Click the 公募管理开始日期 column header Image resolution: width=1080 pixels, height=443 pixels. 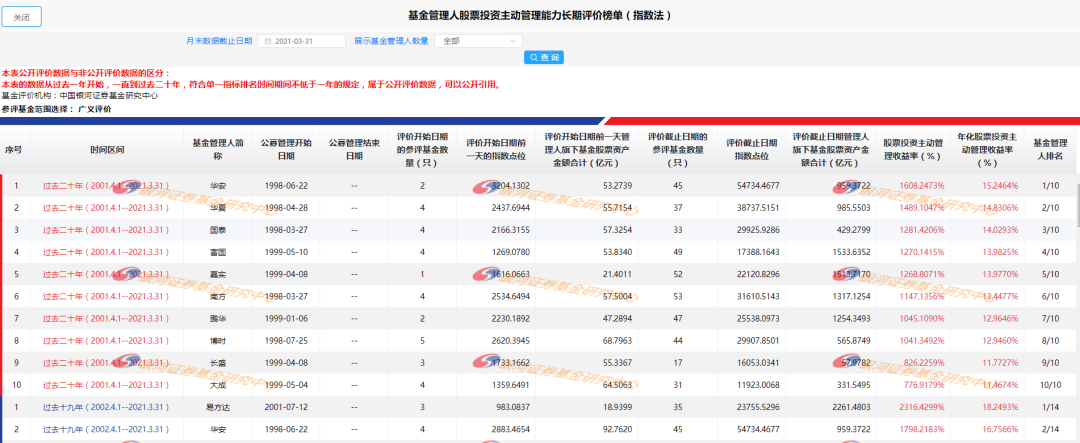coord(285,150)
